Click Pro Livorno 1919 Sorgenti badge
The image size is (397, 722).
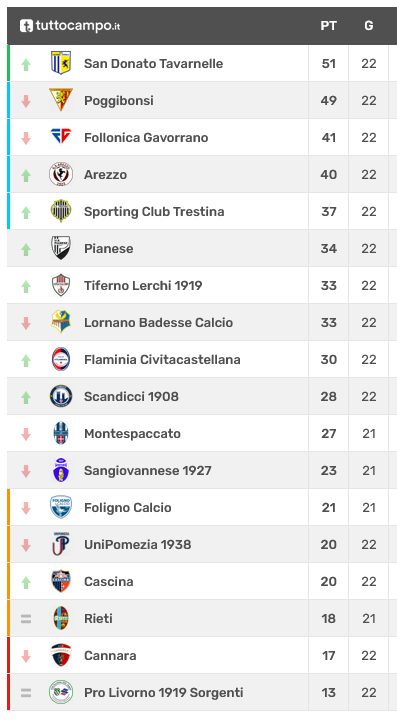[61, 692]
